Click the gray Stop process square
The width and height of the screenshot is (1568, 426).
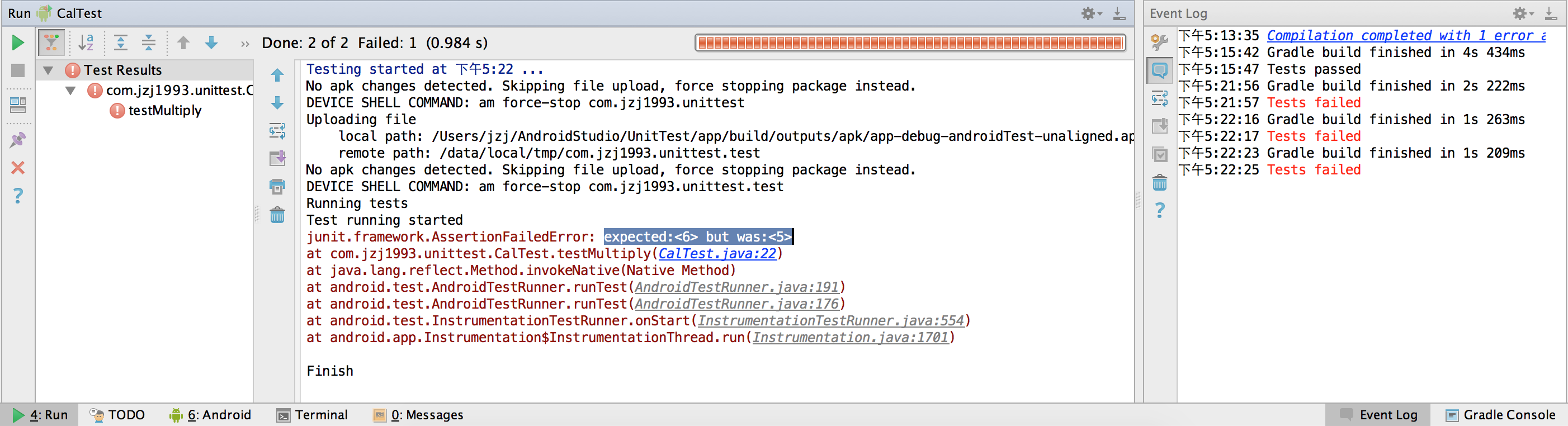coord(18,70)
